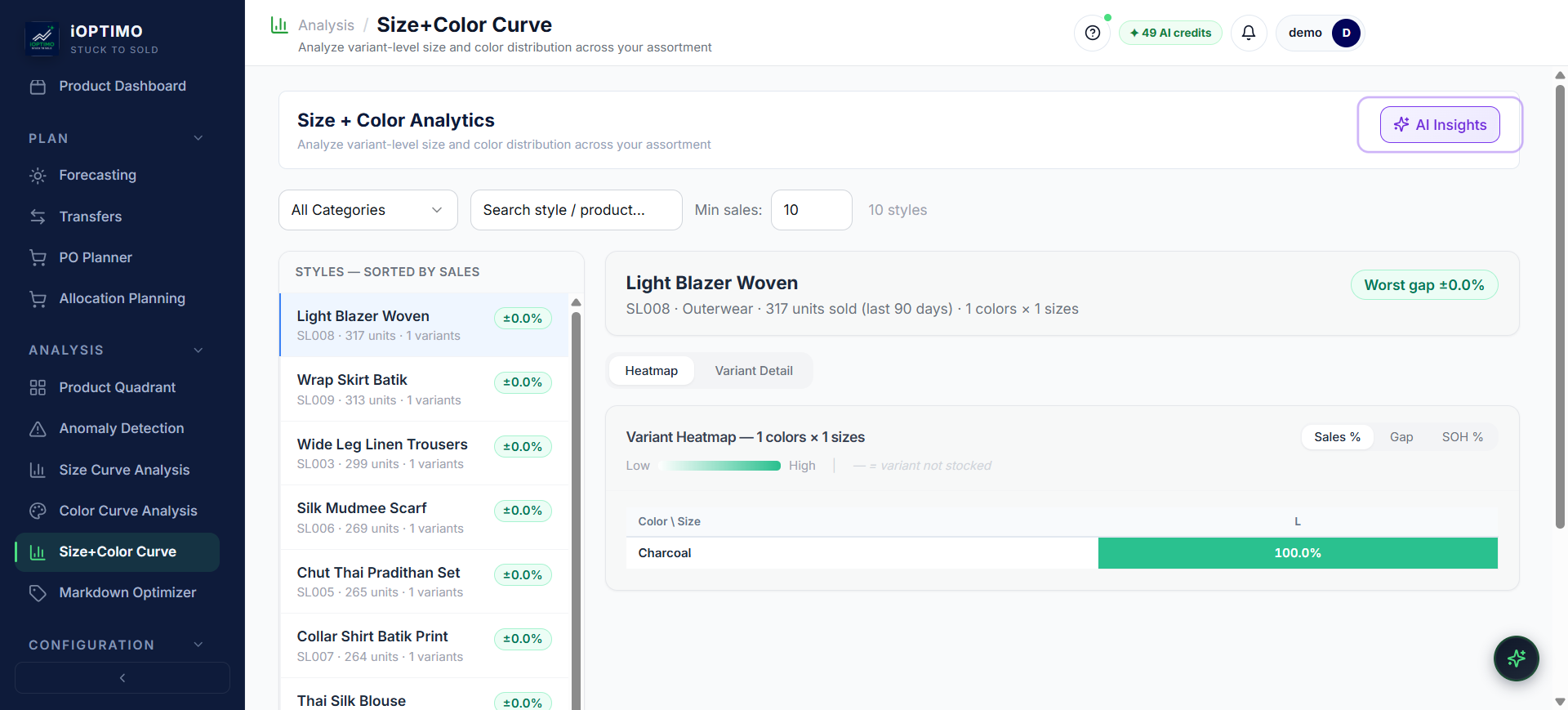Switch heatmap metric to Sales %
The width and height of the screenshot is (1568, 710).
tap(1337, 437)
